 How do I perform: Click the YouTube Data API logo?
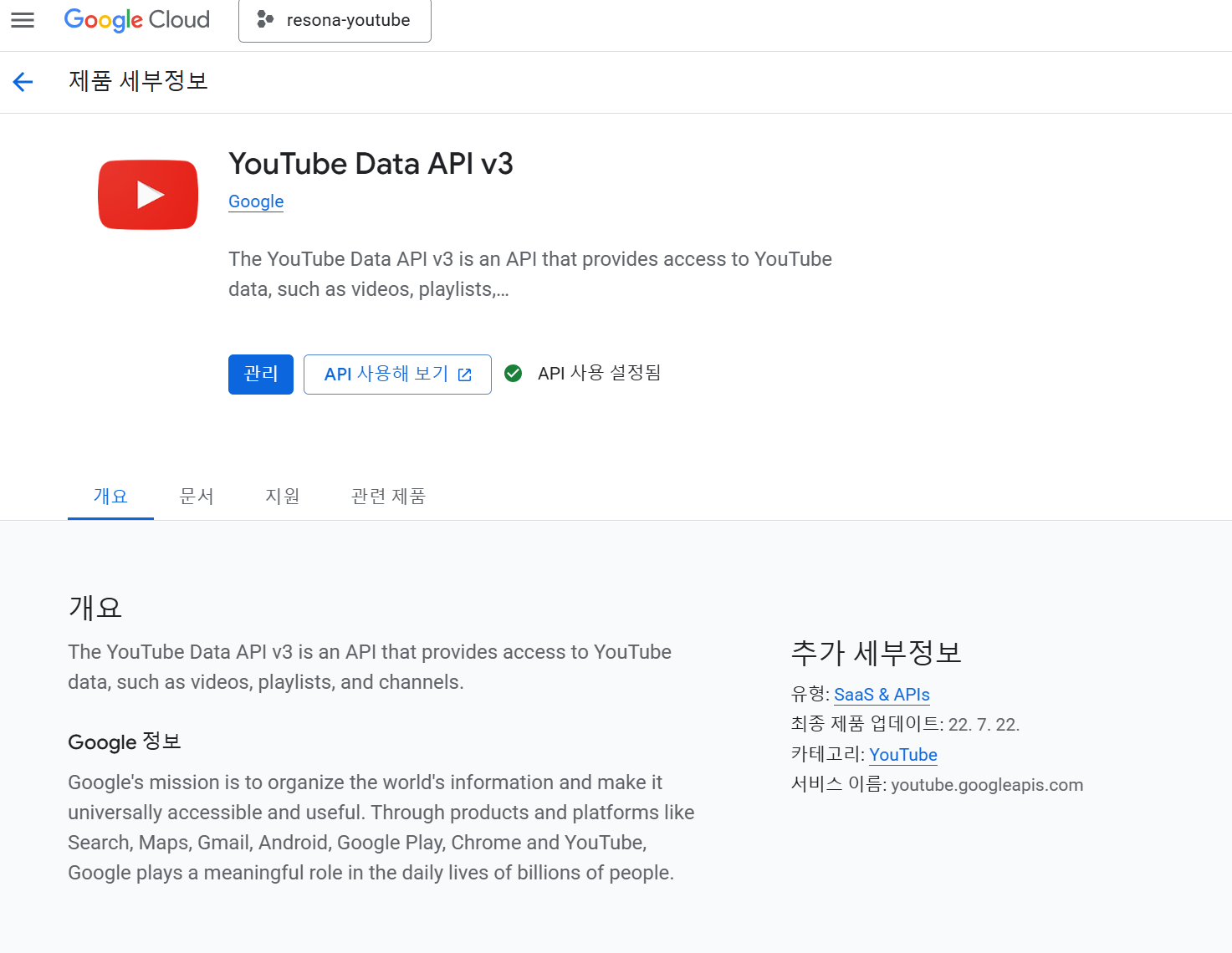click(148, 195)
